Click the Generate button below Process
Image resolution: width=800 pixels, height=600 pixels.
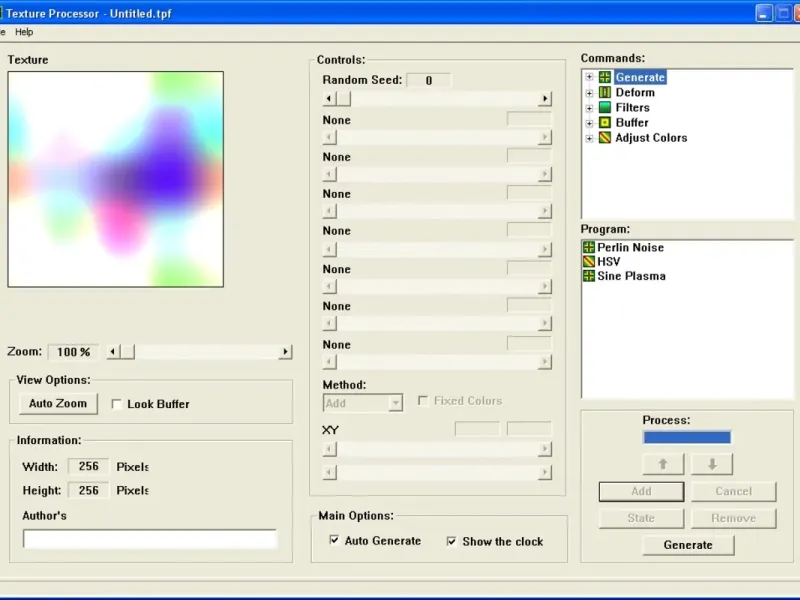[688, 545]
